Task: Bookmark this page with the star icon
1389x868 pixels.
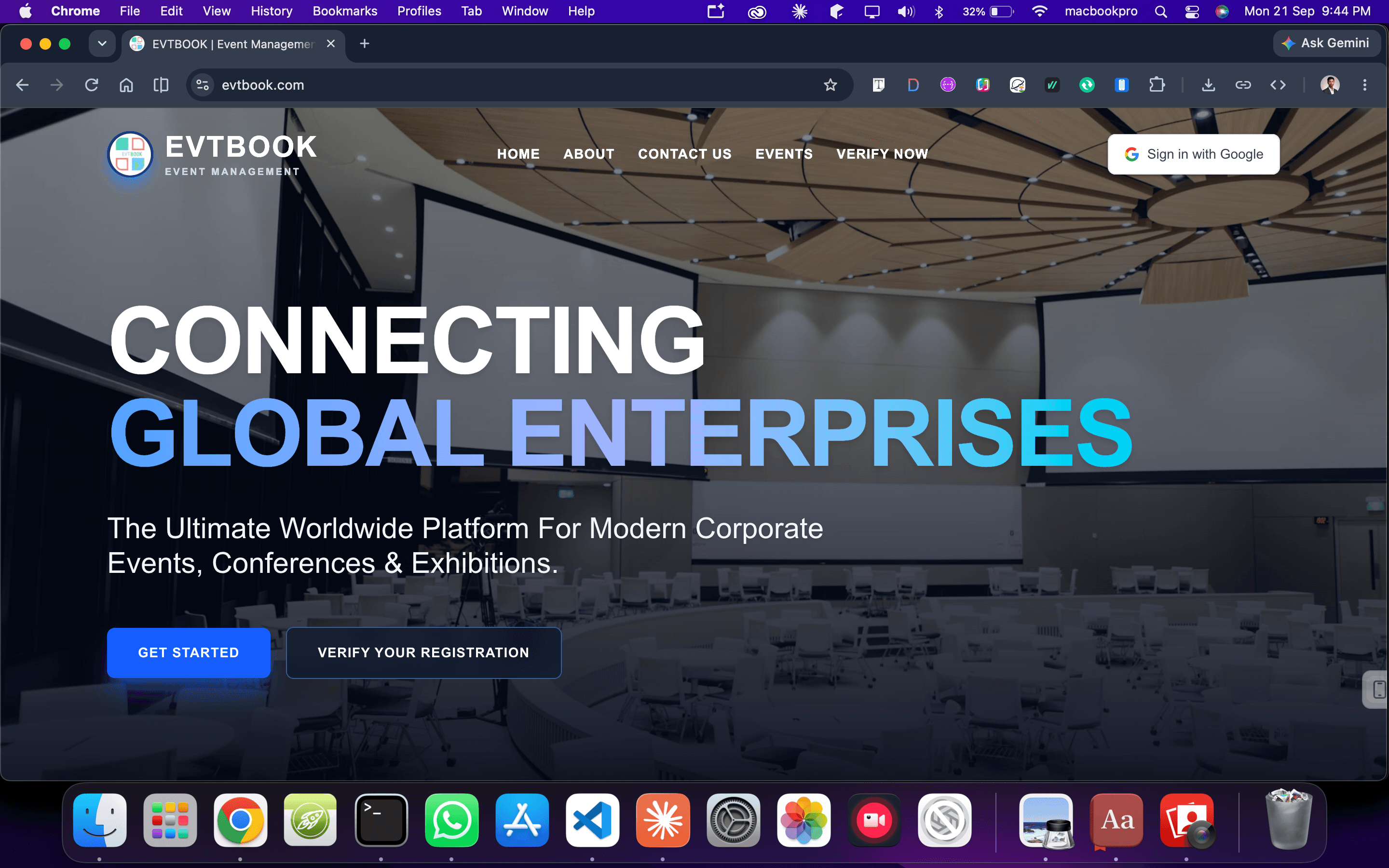Action: click(830, 85)
